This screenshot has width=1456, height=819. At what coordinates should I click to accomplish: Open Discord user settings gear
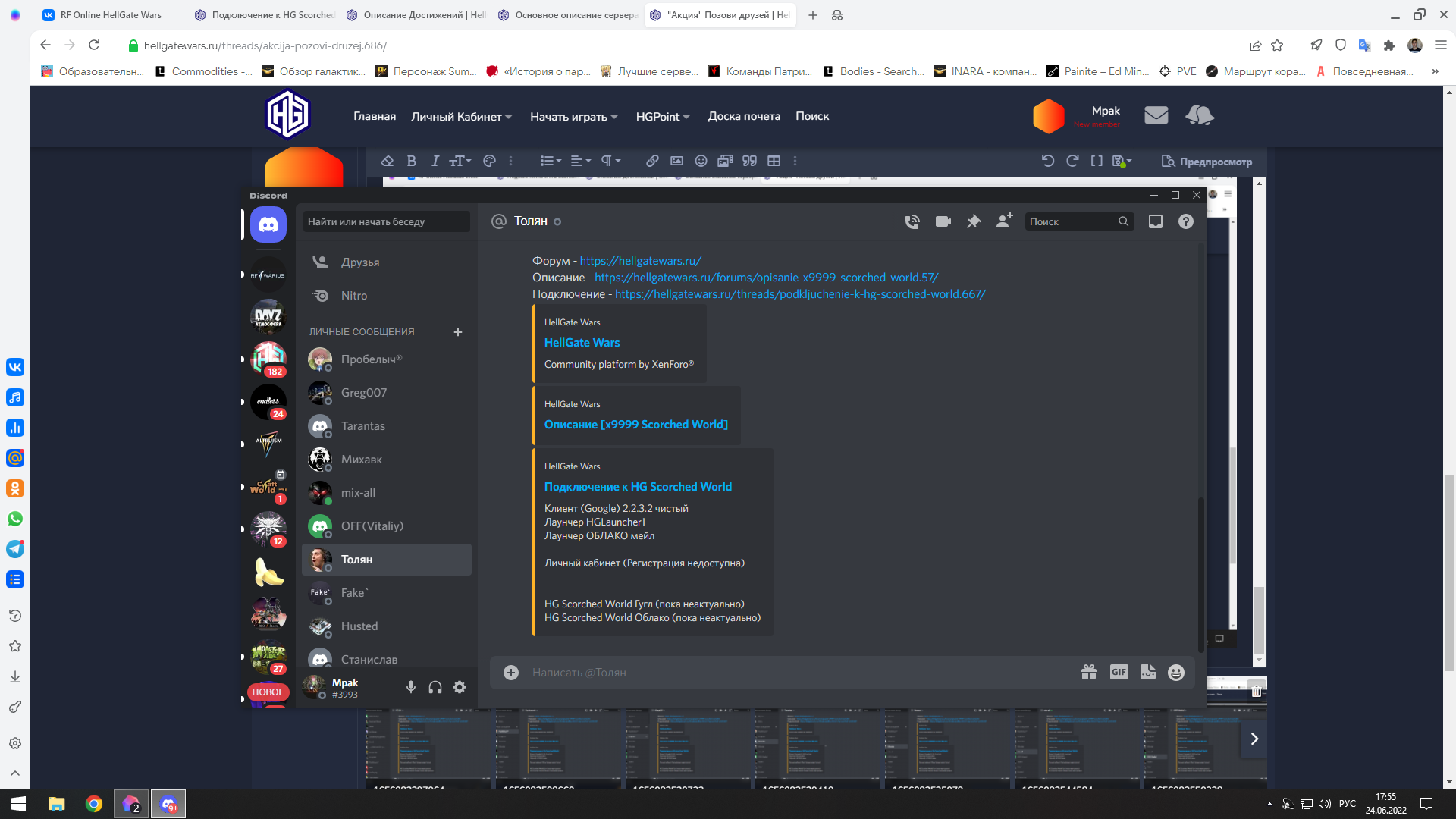[460, 687]
